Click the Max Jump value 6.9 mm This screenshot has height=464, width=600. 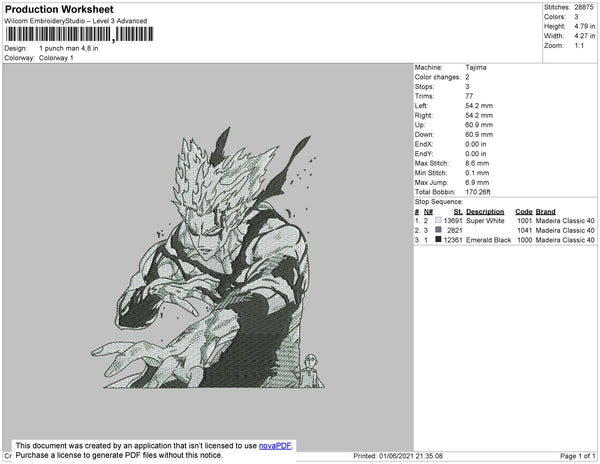(x=477, y=182)
